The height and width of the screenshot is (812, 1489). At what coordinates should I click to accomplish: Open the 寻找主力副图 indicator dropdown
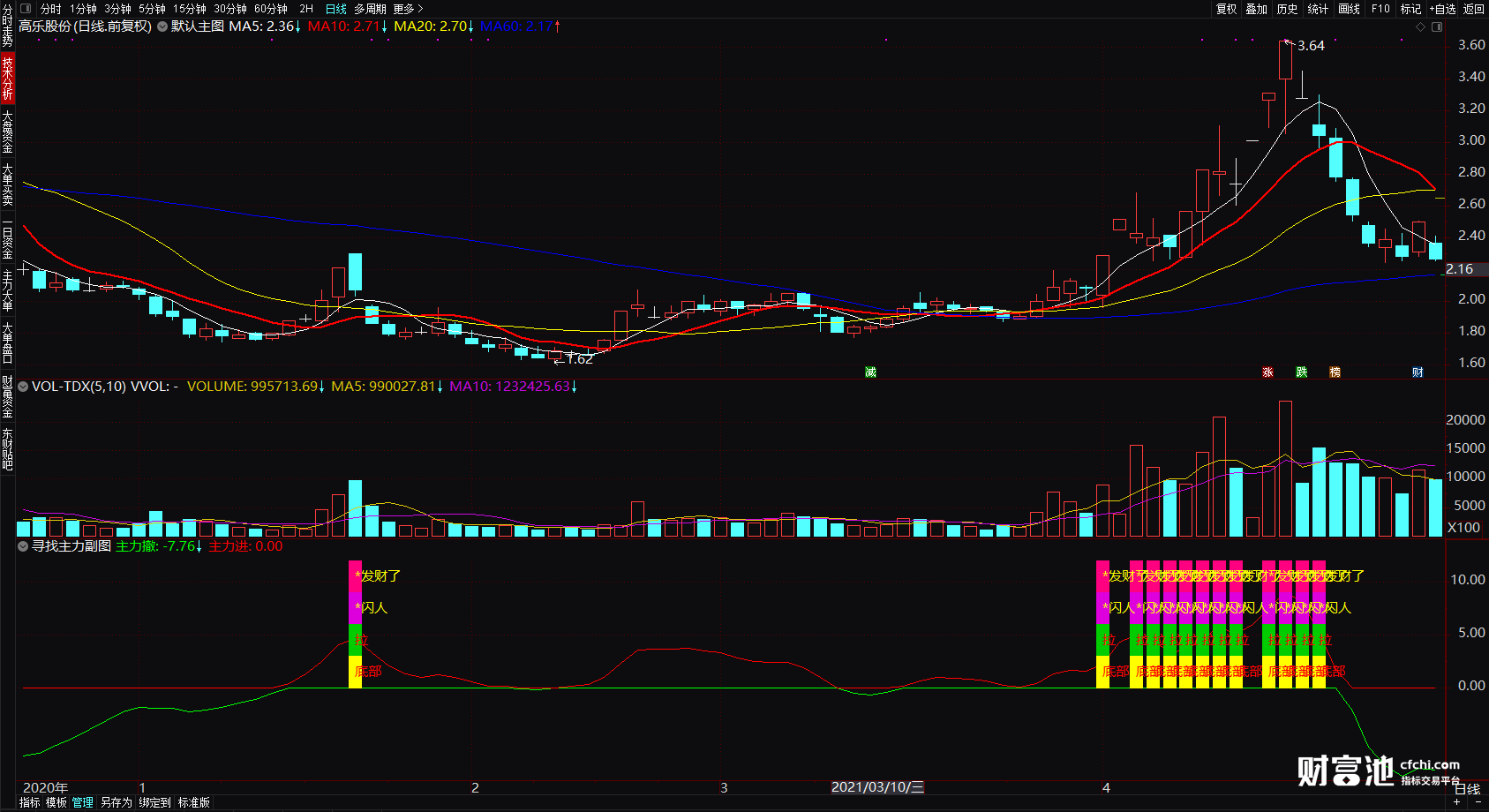tap(23, 546)
